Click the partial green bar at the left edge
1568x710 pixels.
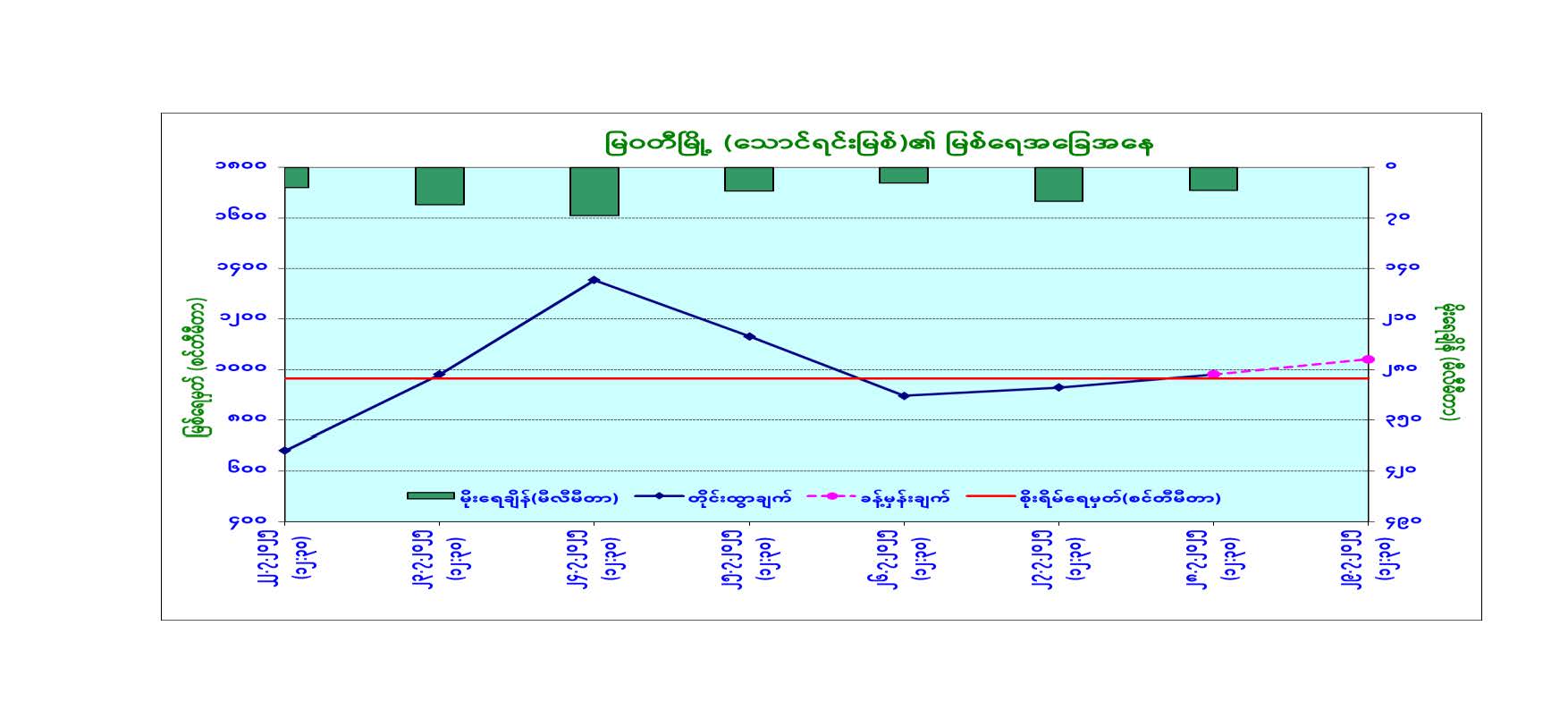(297, 177)
